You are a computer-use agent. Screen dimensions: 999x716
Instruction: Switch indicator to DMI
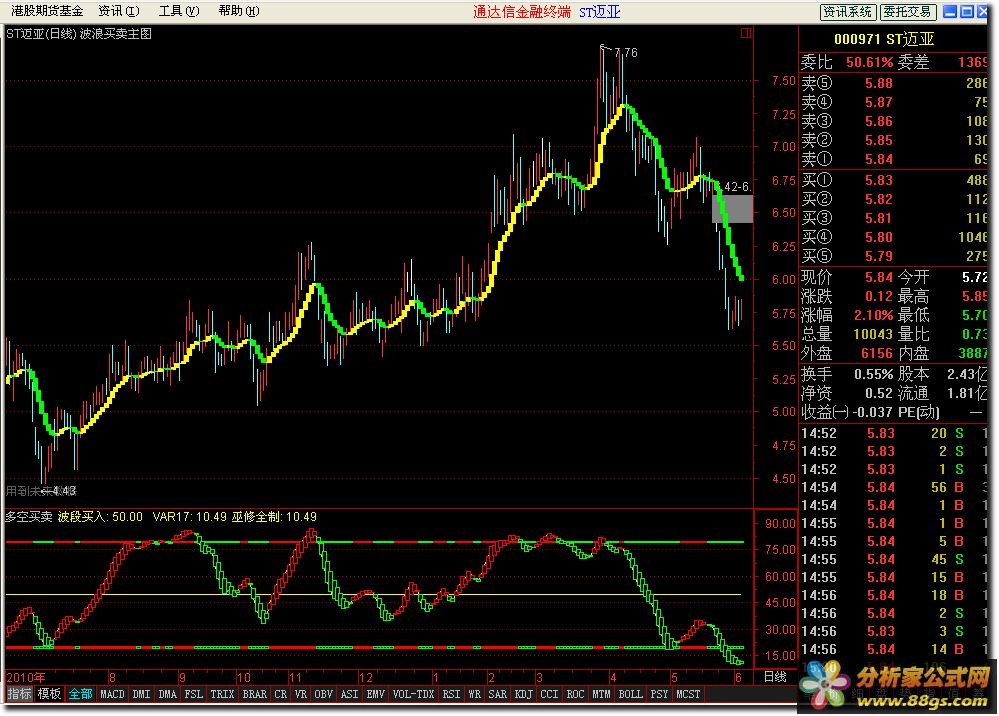141,694
